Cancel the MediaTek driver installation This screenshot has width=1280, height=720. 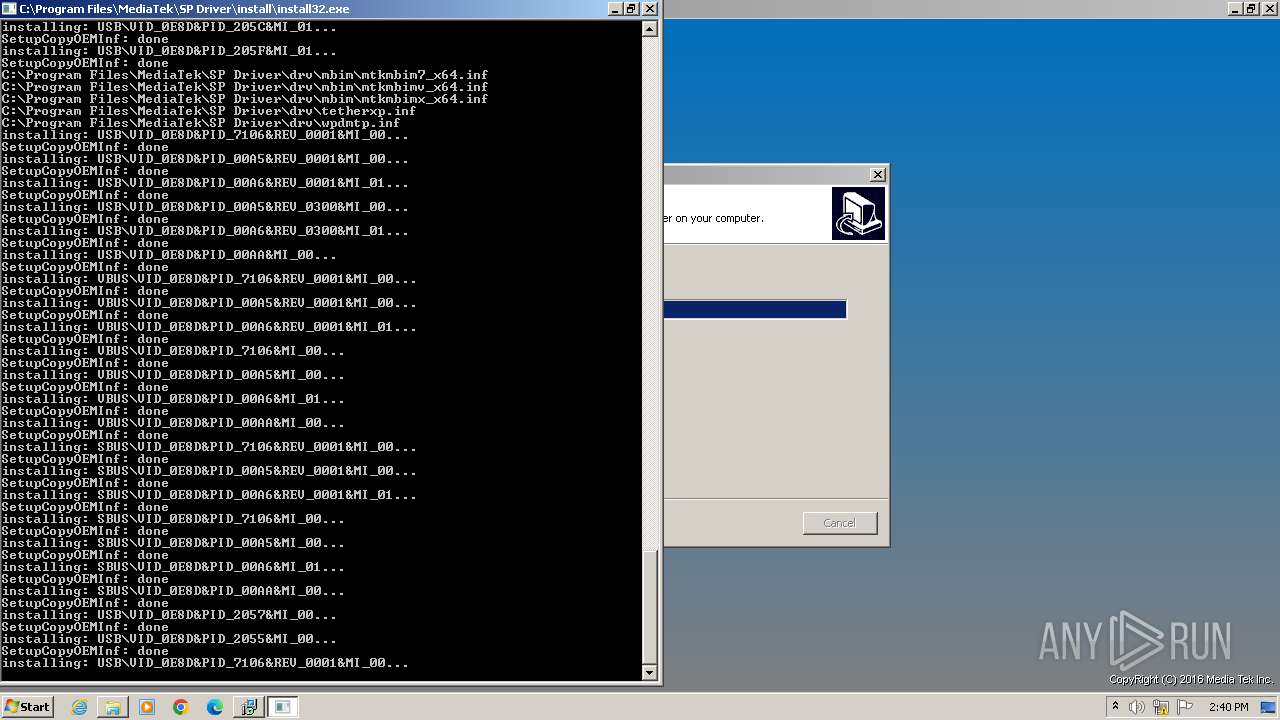click(x=840, y=523)
